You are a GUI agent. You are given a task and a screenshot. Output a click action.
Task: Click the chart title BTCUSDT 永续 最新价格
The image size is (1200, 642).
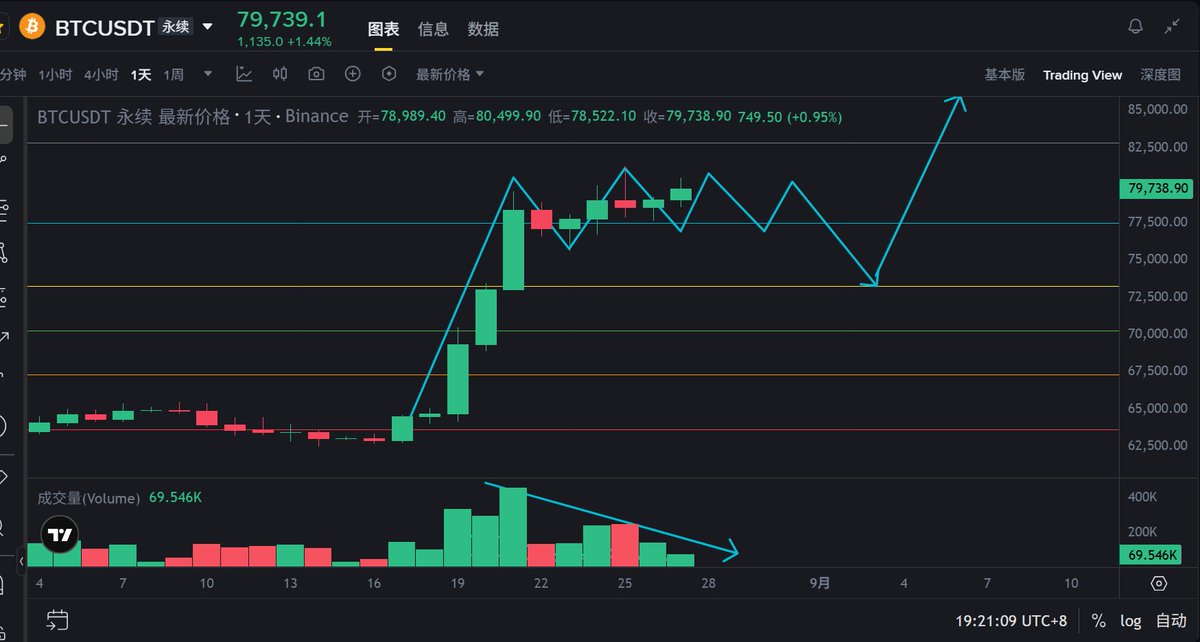click(x=133, y=117)
